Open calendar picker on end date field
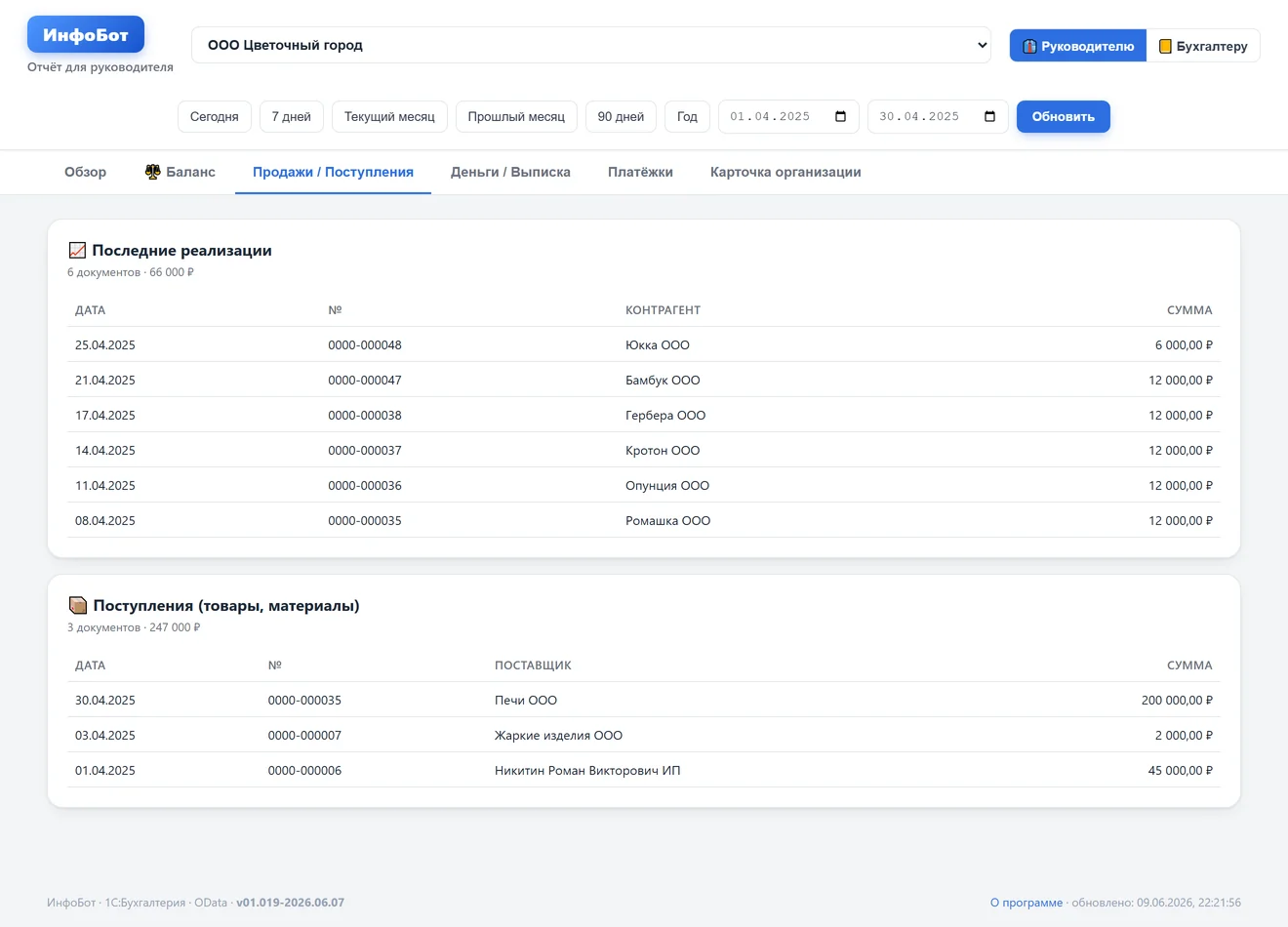Screen dimensions: 1288x927 pos(990,116)
